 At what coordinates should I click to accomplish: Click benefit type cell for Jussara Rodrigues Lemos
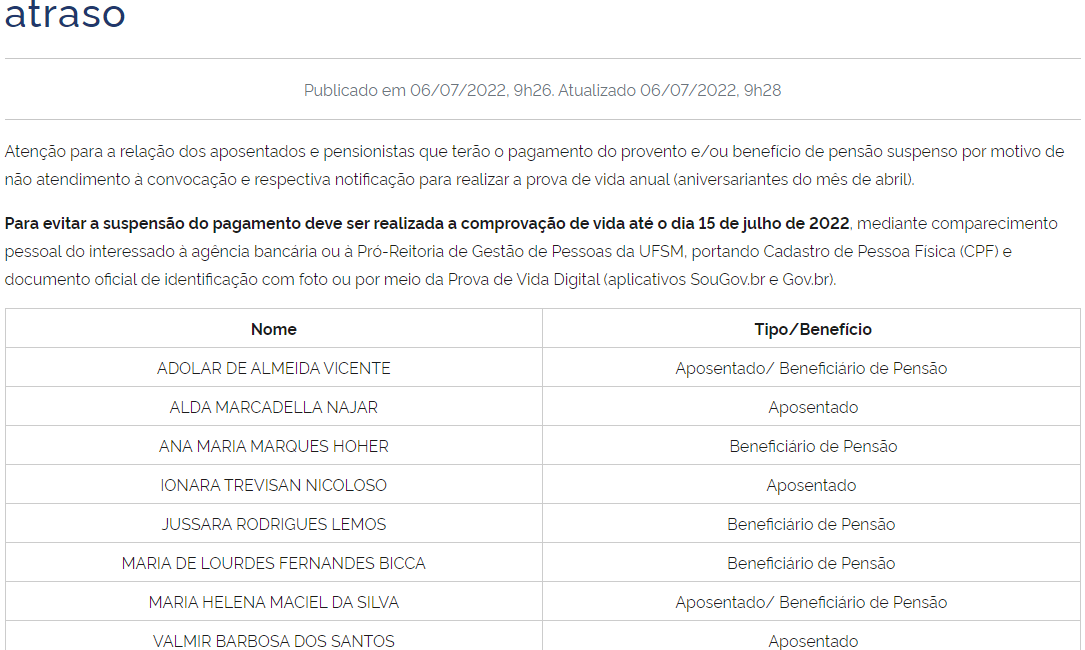(x=811, y=524)
